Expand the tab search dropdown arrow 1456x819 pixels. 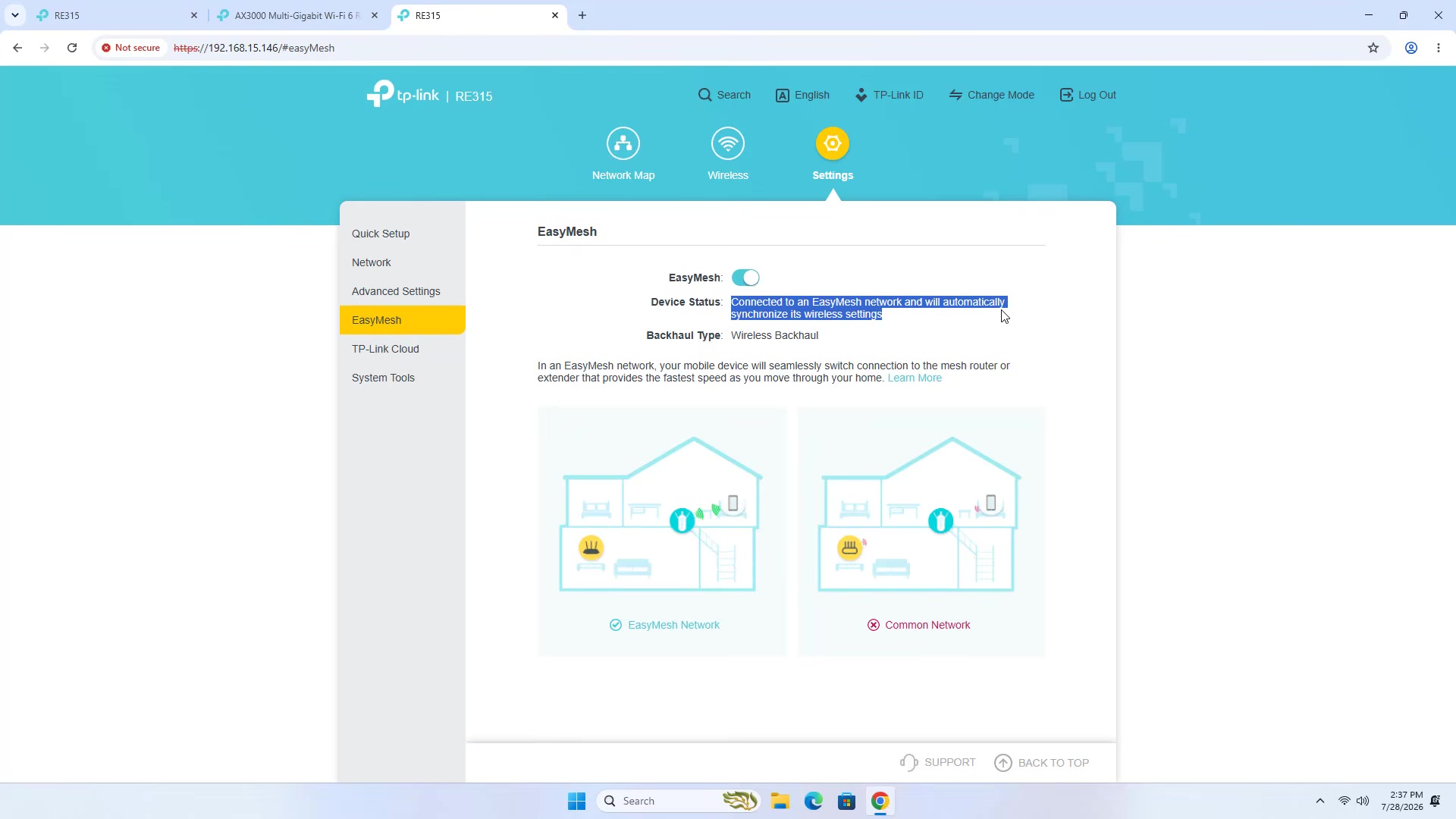click(x=14, y=15)
